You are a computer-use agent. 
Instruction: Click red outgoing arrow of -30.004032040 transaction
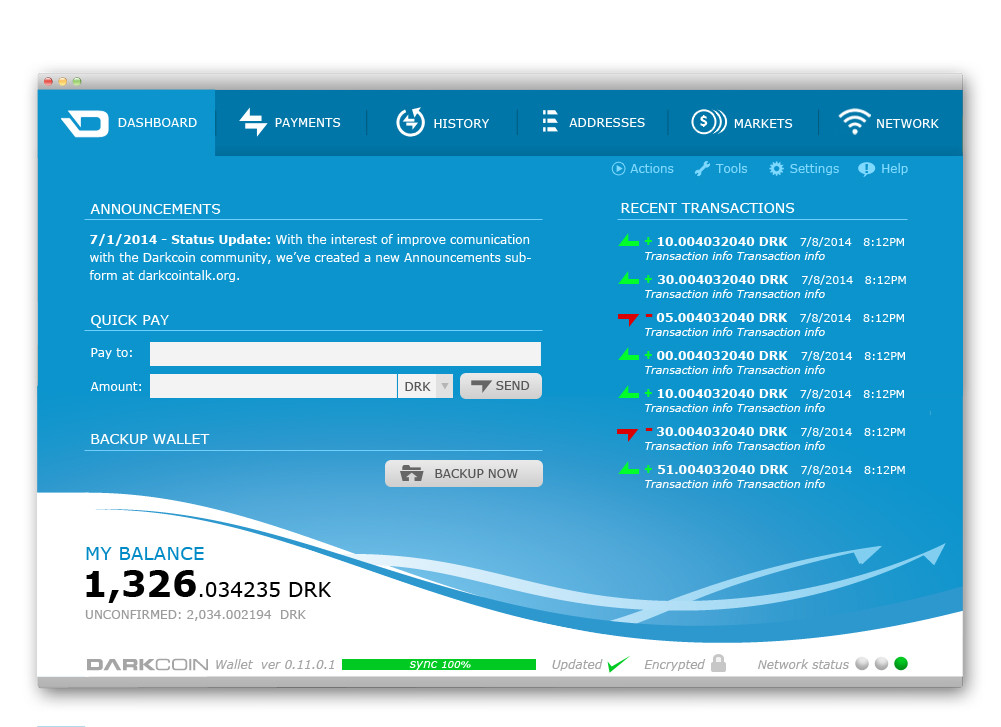[x=627, y=433]
